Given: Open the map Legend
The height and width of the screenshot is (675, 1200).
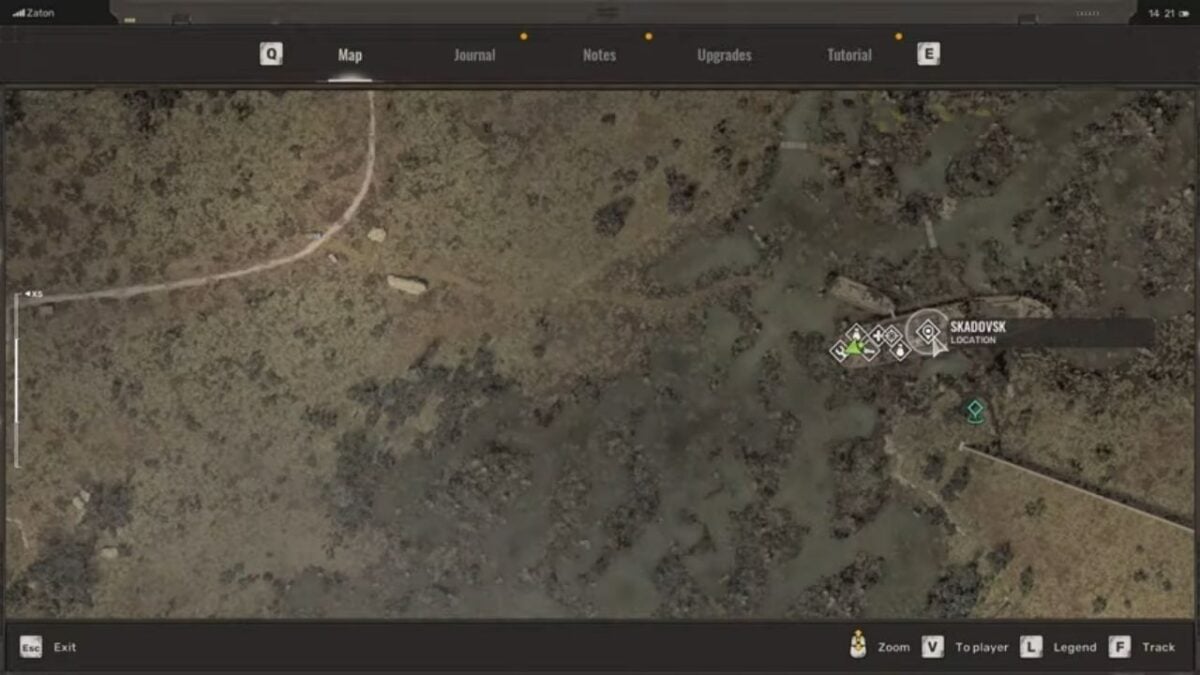Looking at the screenshot, I should tap(1074, 648).
